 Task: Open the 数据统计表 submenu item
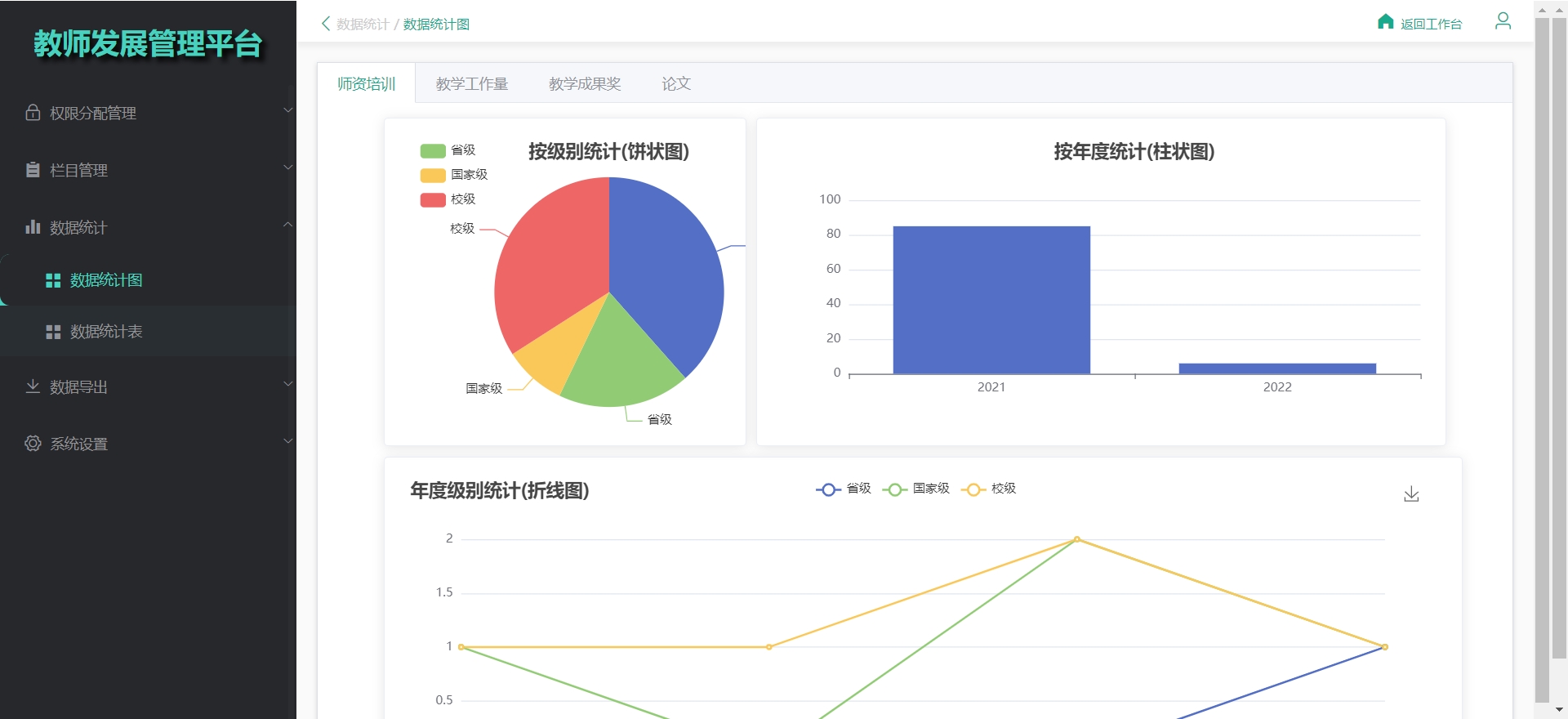coord(148,332)
